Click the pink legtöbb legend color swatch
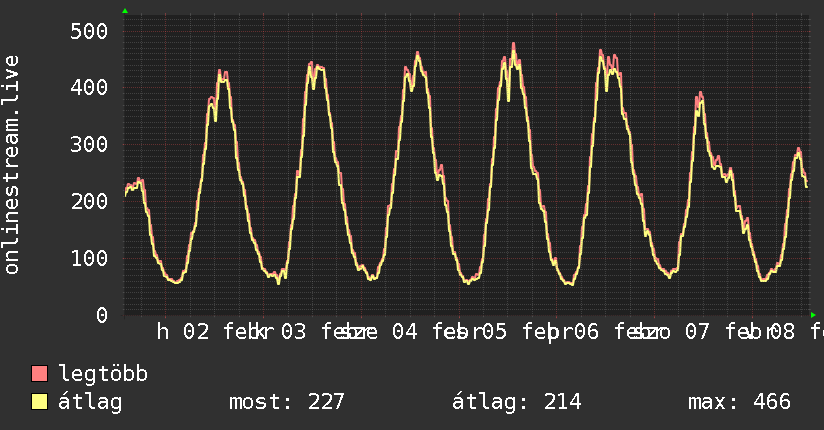824x430 pixels. coord(40,374)
